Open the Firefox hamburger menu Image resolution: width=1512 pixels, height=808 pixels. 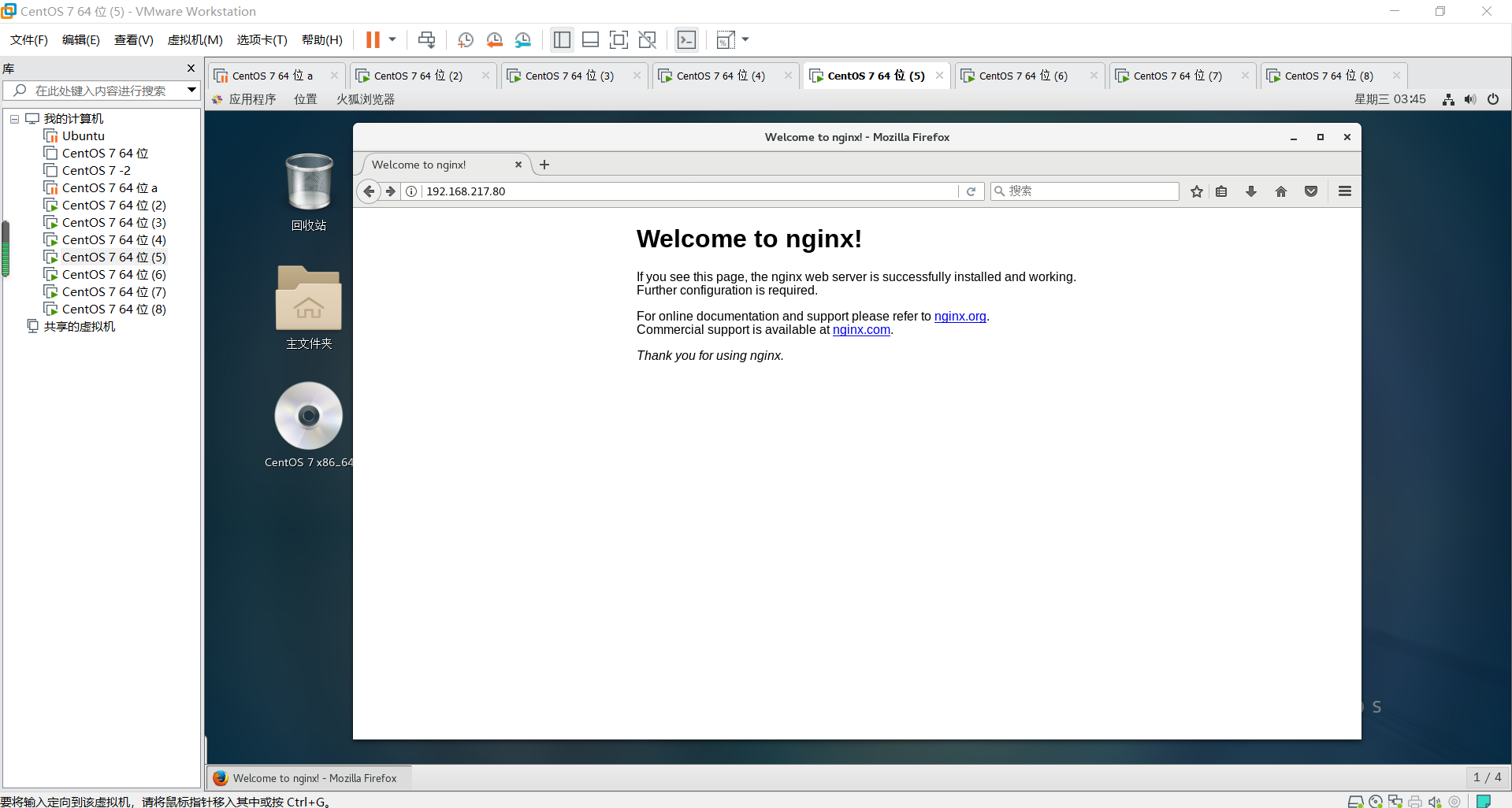click(x=1345, y=191)
